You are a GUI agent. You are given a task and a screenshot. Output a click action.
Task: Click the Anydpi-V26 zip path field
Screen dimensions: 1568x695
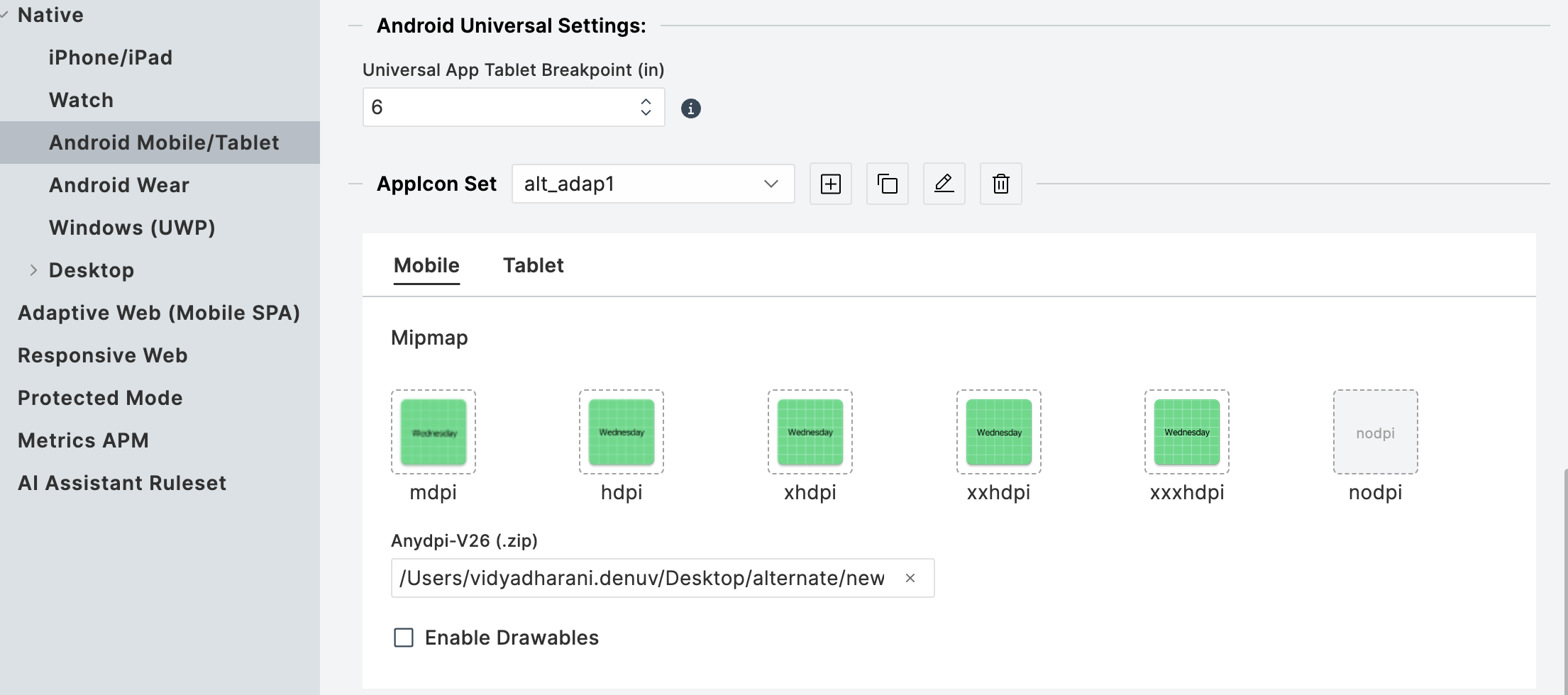[642, 578]
